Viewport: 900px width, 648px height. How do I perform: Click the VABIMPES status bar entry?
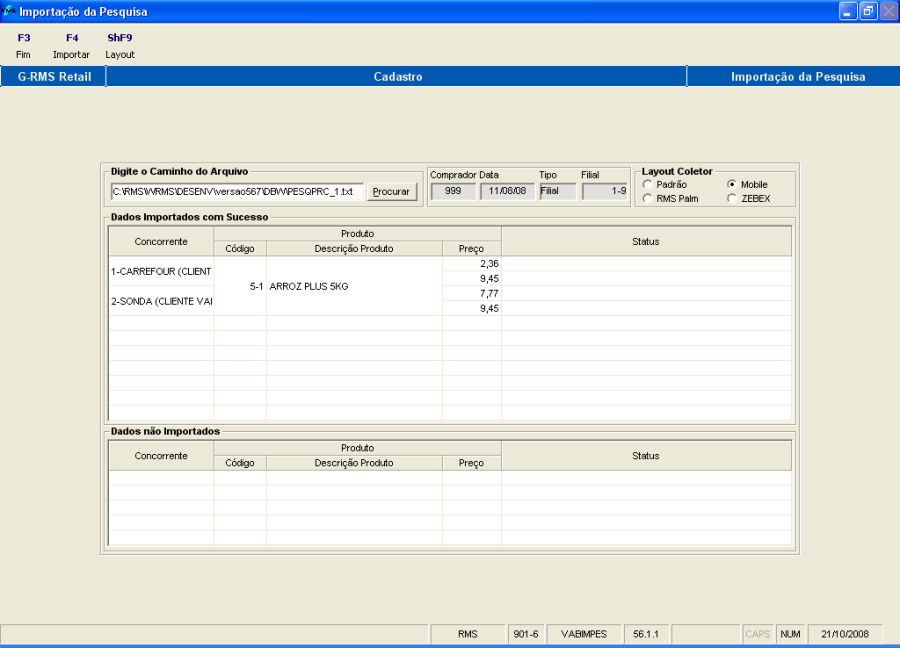pyautogui.click(x=584, y=634)
